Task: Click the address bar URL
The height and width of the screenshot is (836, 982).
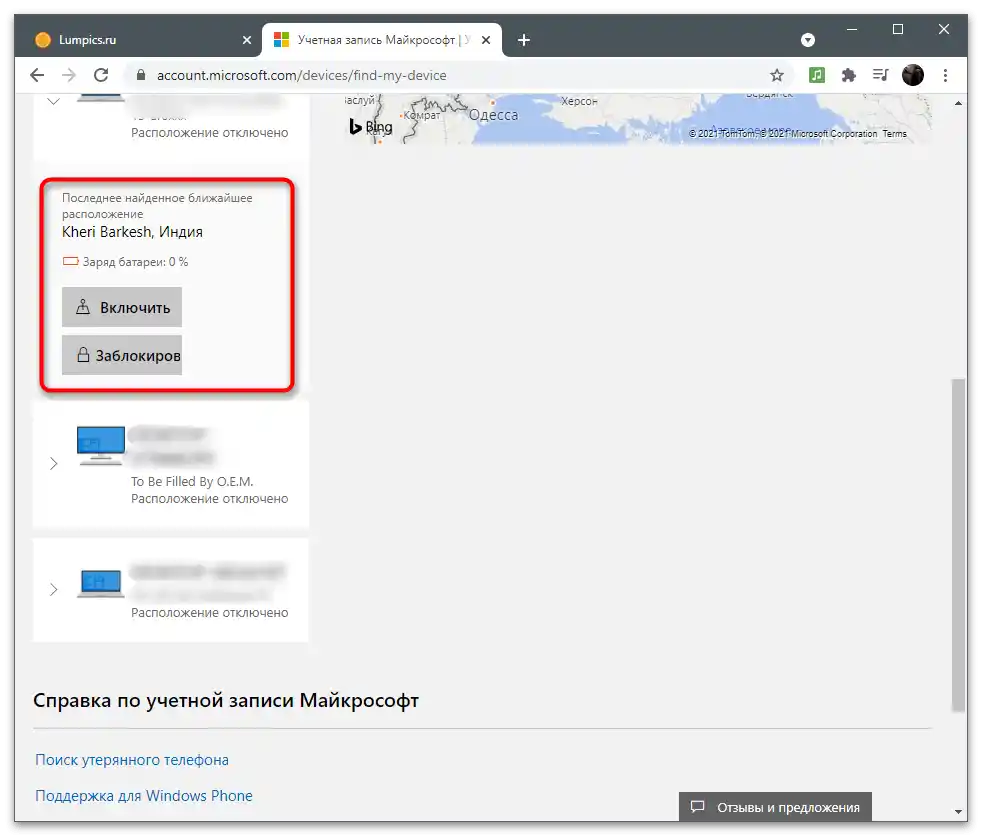Action: [301, 75]
